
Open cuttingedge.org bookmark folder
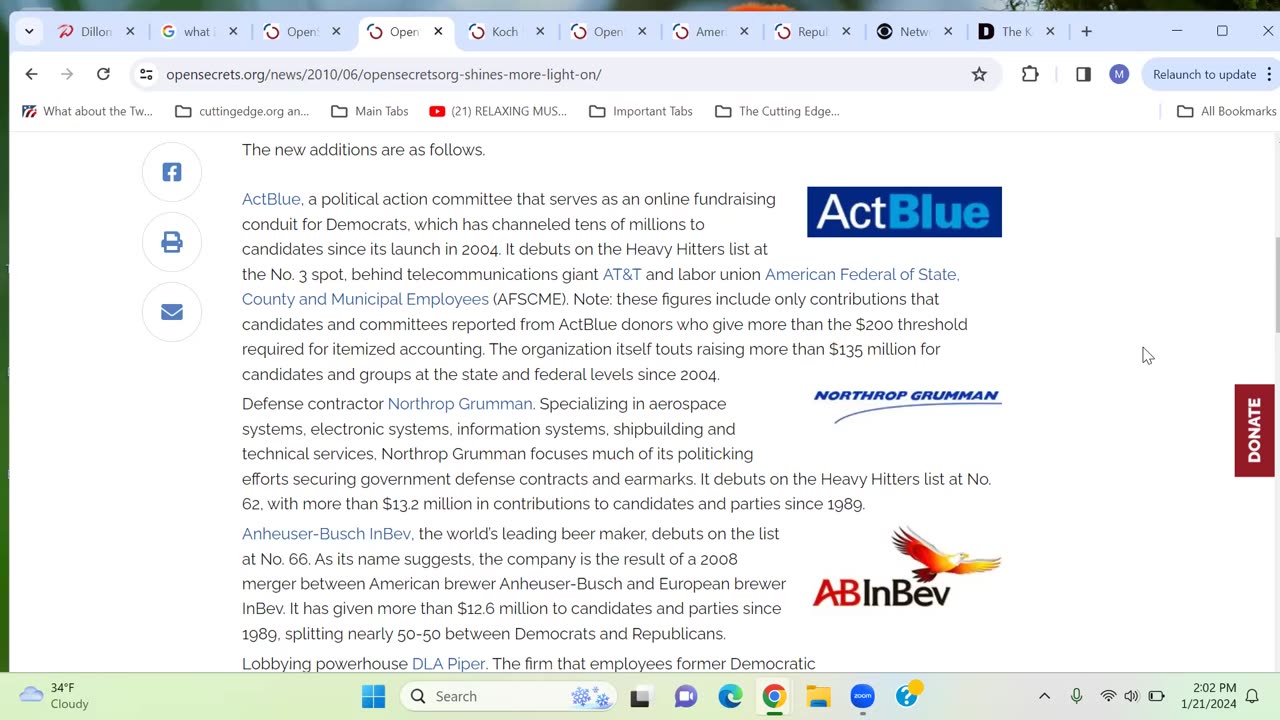pos(242,111)
